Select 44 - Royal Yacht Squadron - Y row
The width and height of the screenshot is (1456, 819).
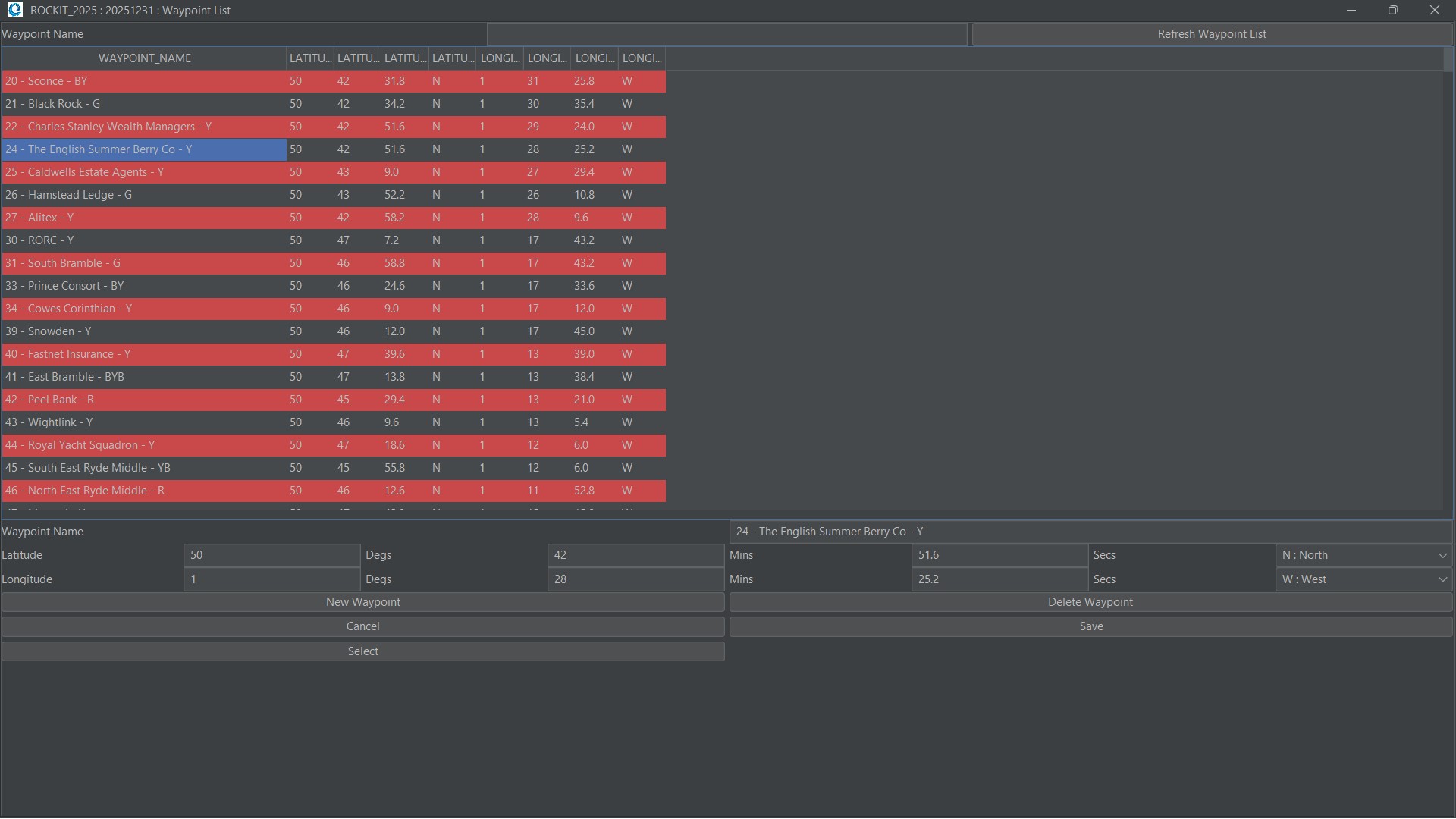144,445
